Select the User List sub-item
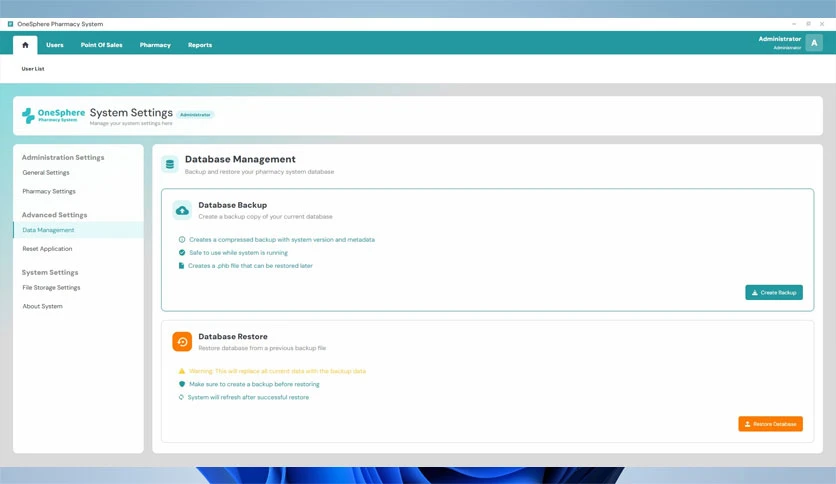The image size is (836, 484). (33, 69)
